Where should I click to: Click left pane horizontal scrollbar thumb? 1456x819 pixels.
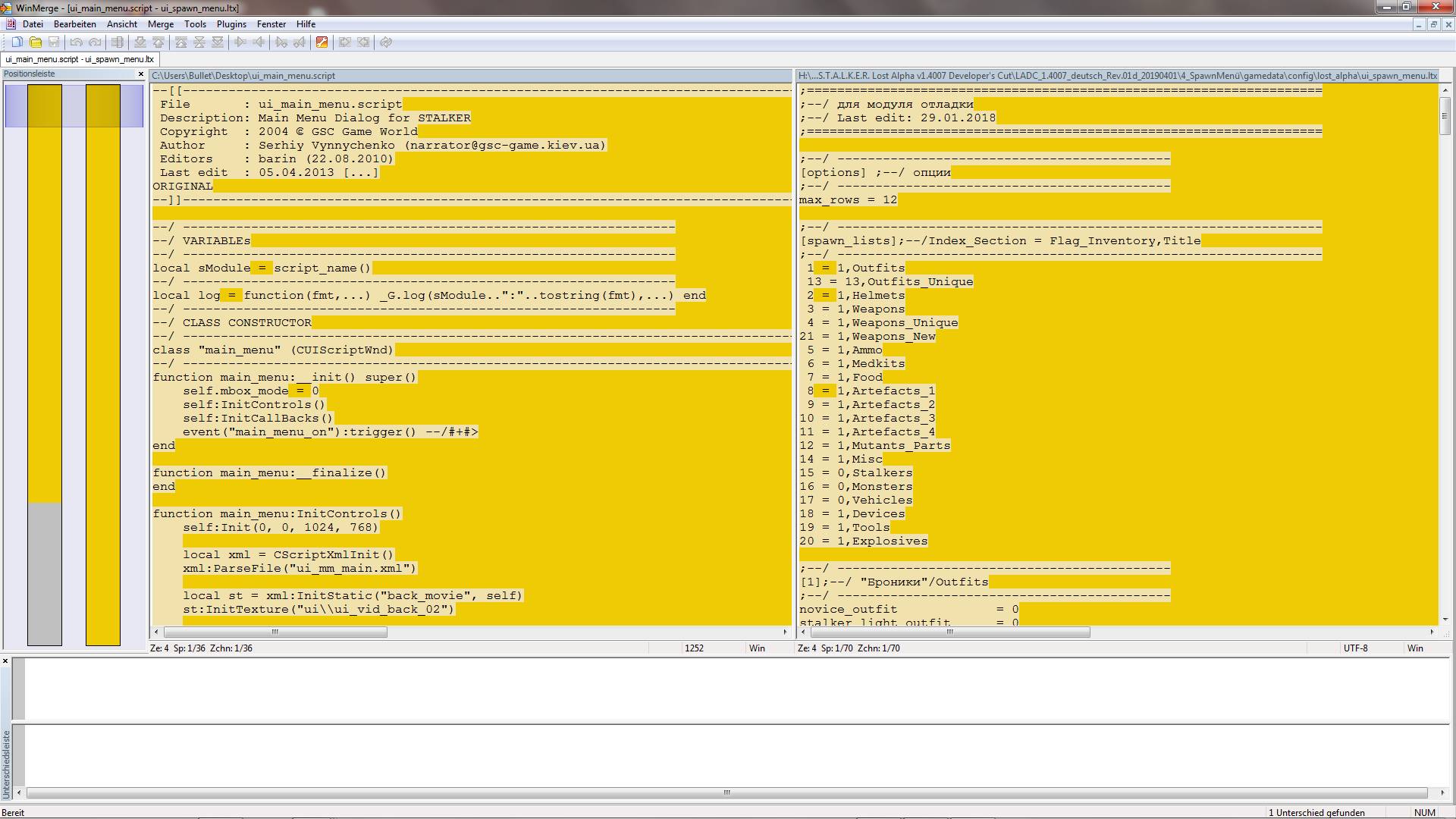(275, 632)
